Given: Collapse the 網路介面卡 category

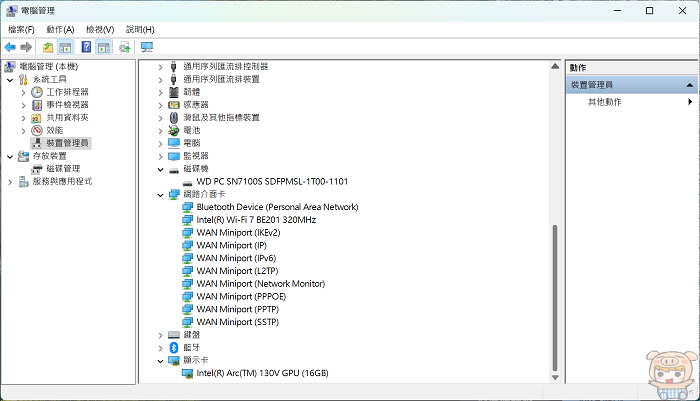Looking at the screenshot, I should pyautogui.click(x=160, y=195).
